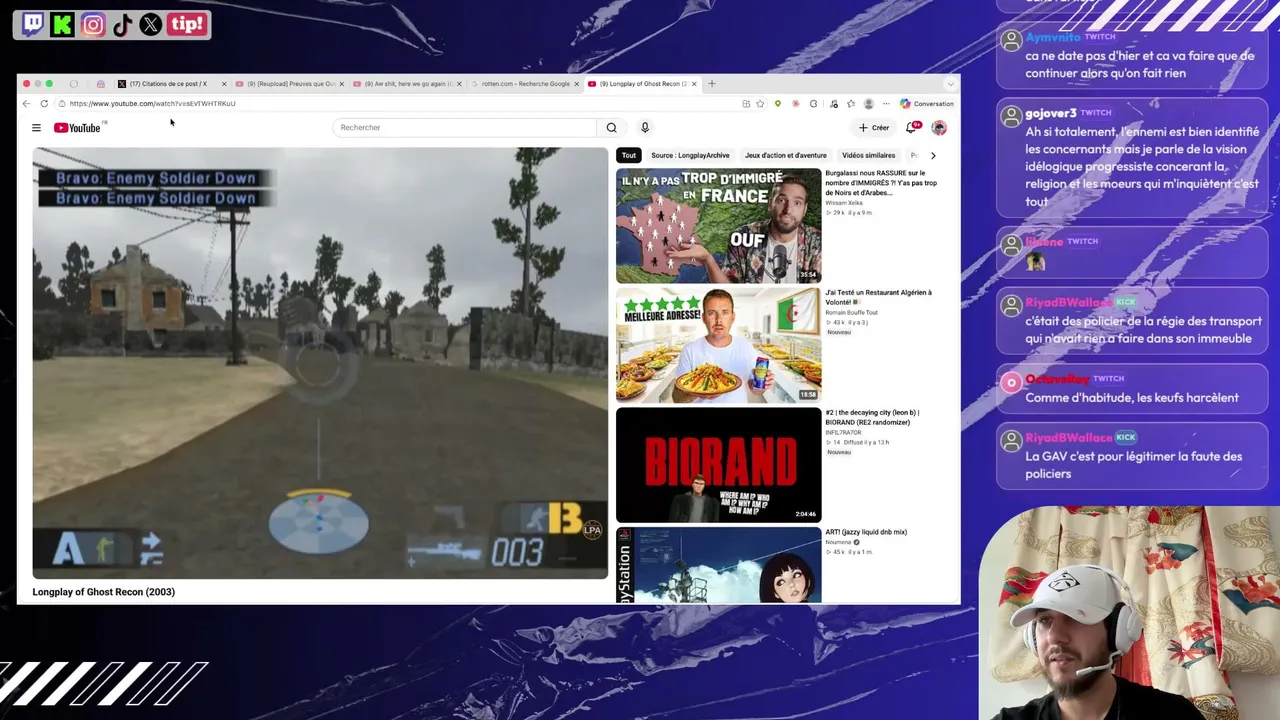1280x720 pixels.
Task: Close the Aw shit, here we go again tab
Action: (x=459, y=84)
